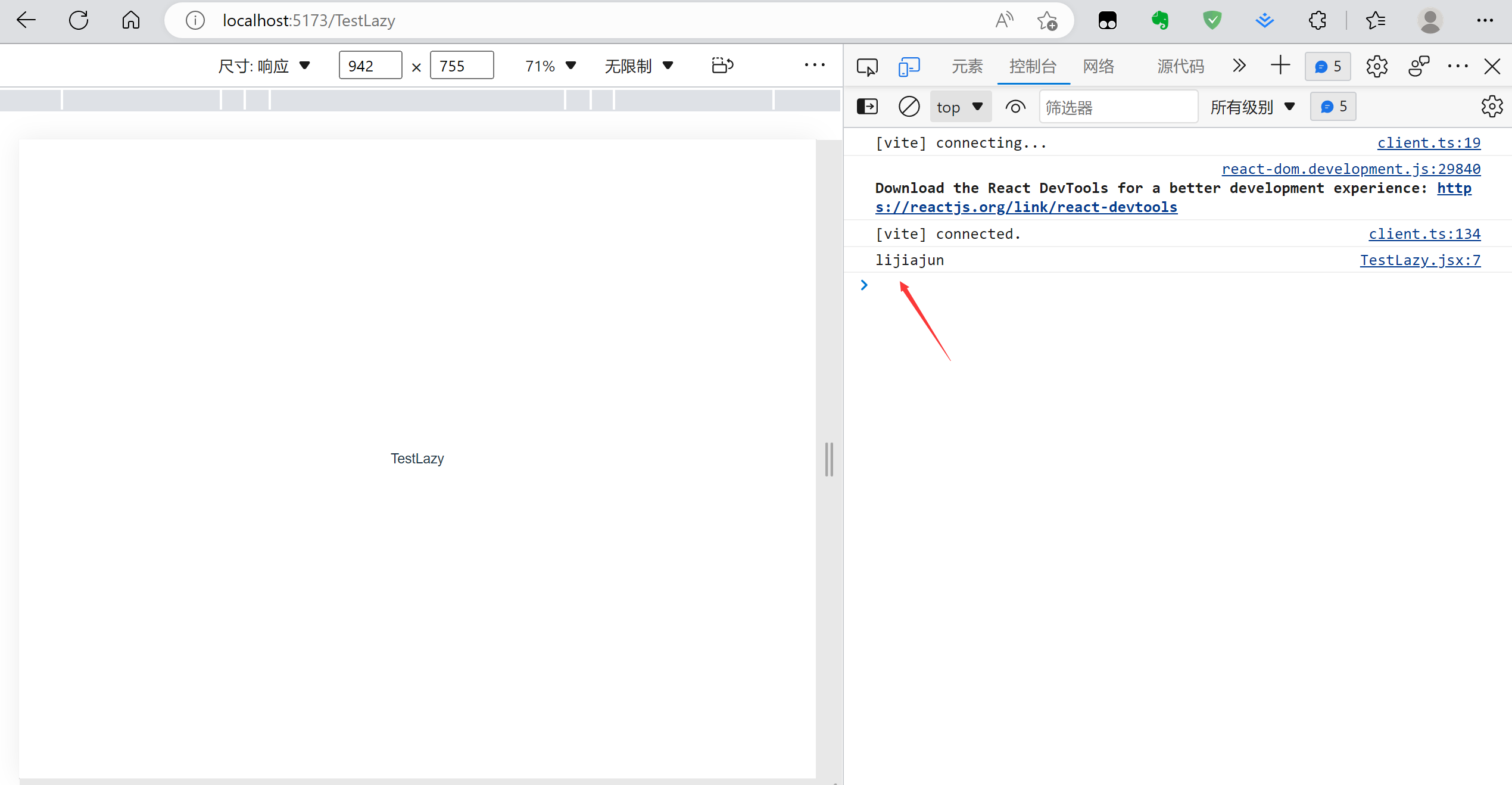The image size is (1512, 785).
Task: Clear the console output
Action: click(x=909, y=107)
